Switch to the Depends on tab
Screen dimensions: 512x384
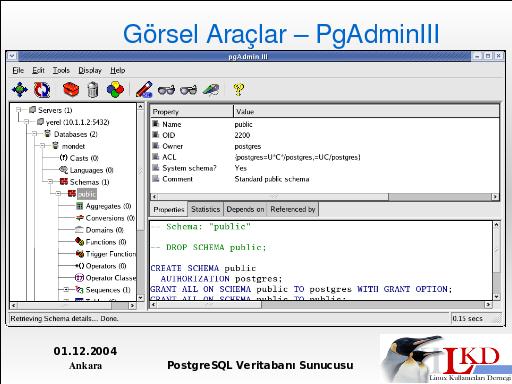(x=245, y=209)
